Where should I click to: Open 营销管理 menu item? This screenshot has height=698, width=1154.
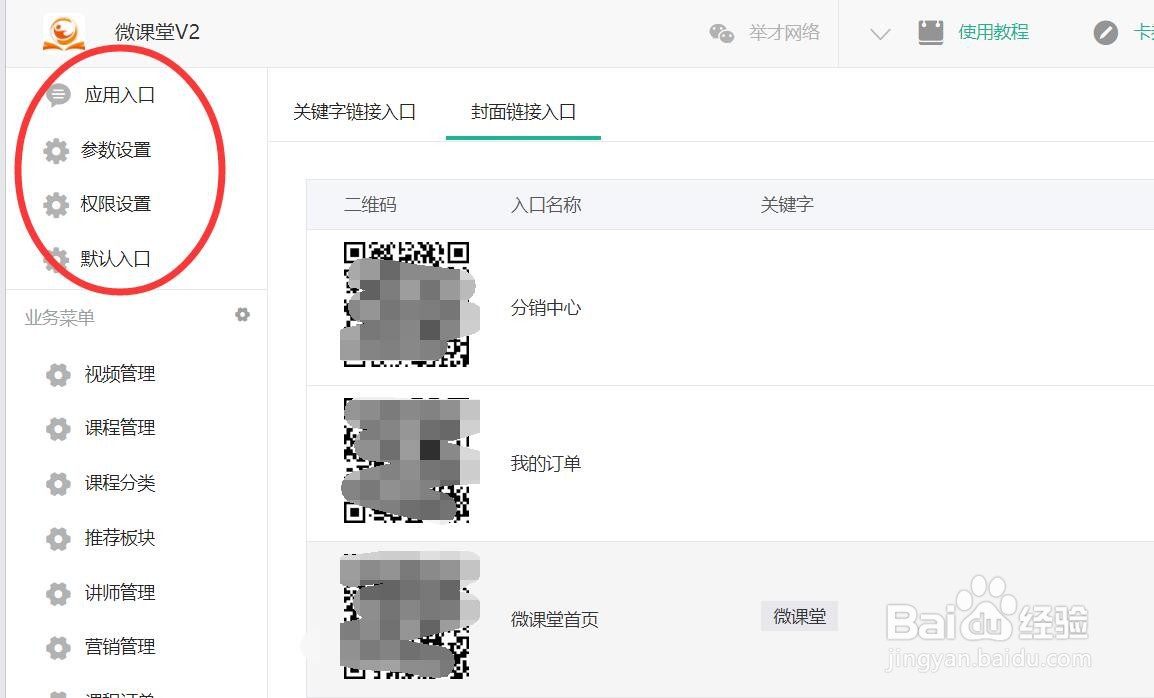[120, 647]
